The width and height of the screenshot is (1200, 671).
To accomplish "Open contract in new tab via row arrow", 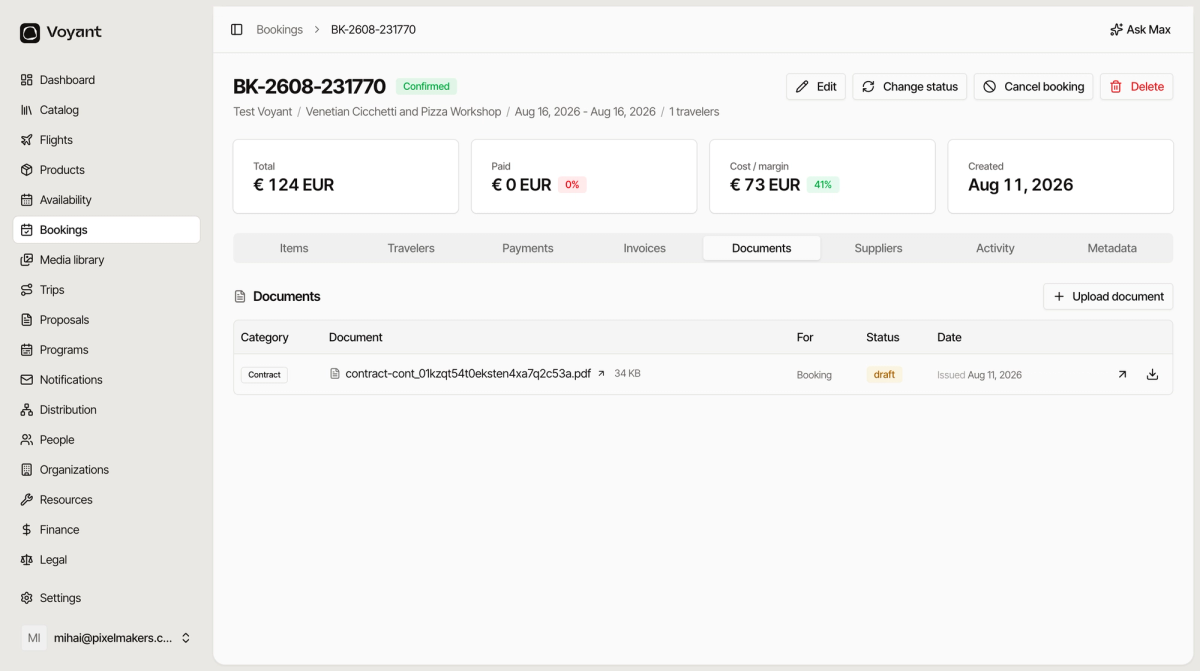I will 1122,374.
